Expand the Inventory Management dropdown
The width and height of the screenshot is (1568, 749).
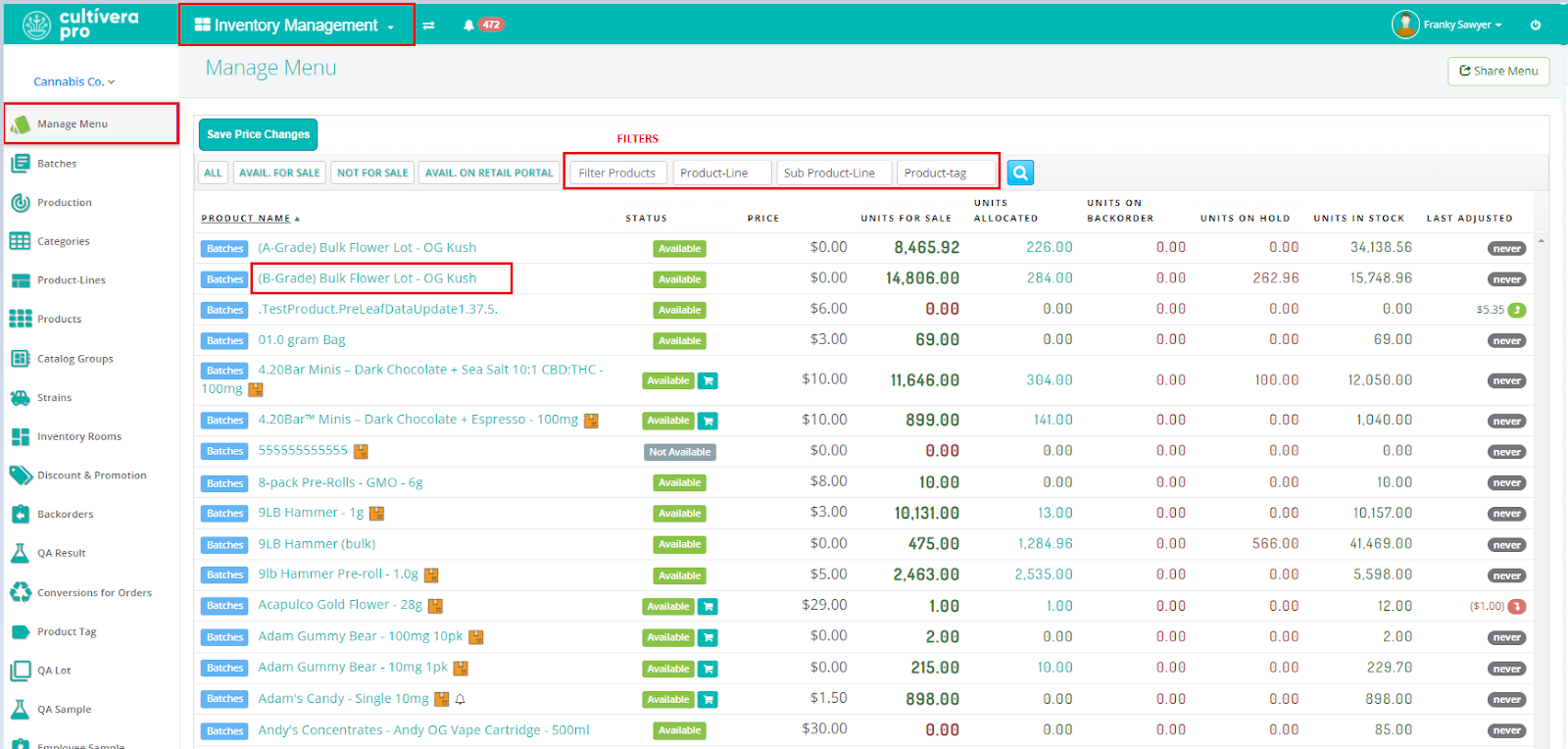pos(295,25)
